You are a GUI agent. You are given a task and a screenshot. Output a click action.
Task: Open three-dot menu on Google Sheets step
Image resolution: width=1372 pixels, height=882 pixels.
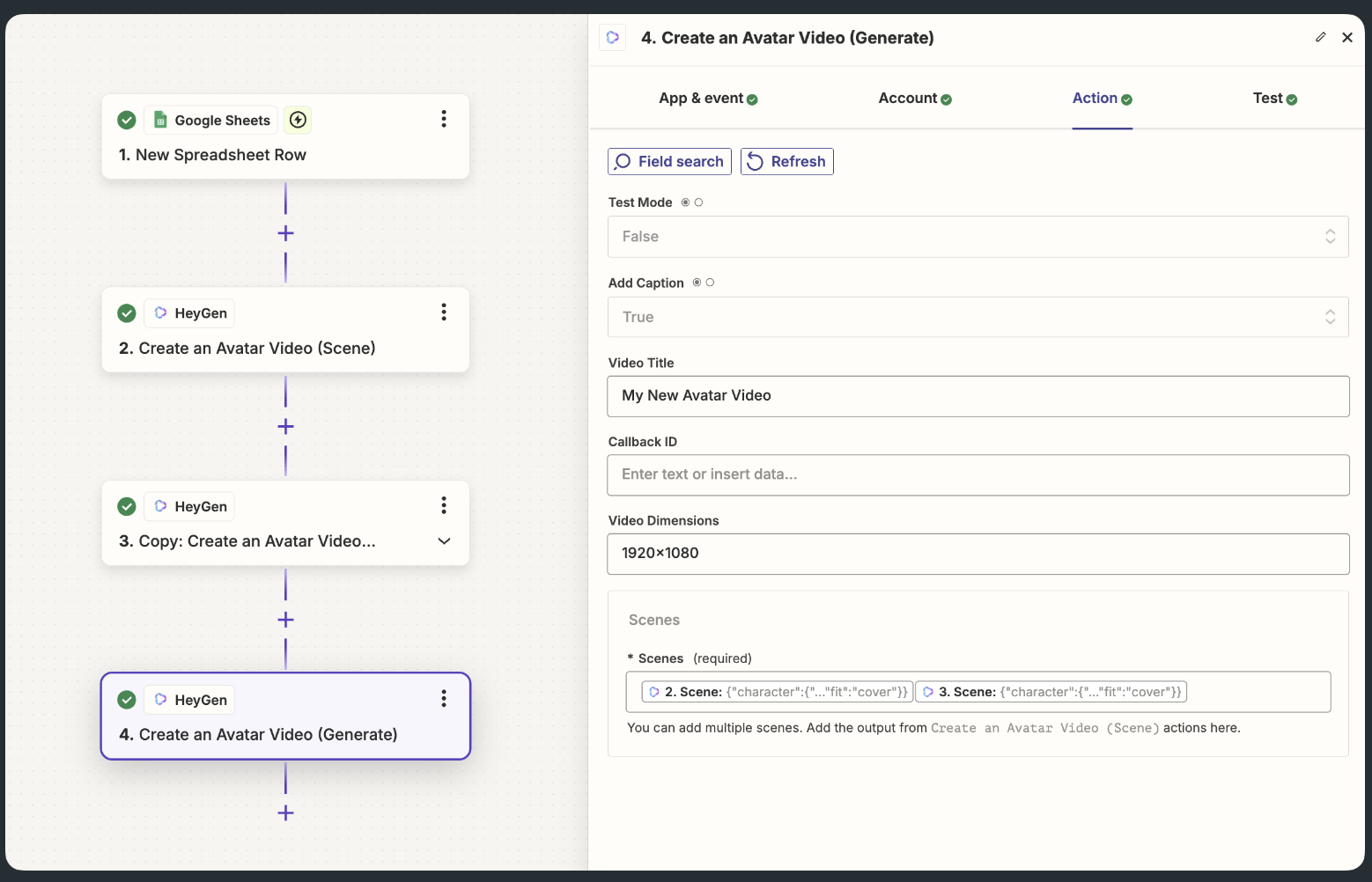tap(444, 119)
